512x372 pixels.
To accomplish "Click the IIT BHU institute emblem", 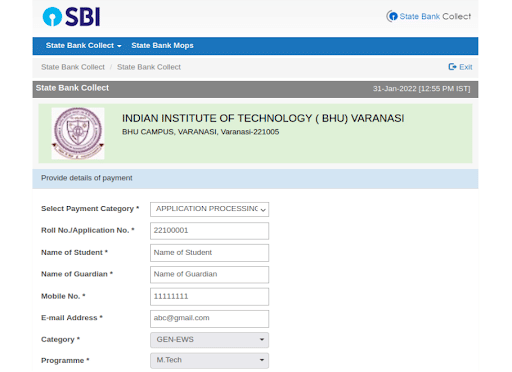I will [x=78, y=133].
